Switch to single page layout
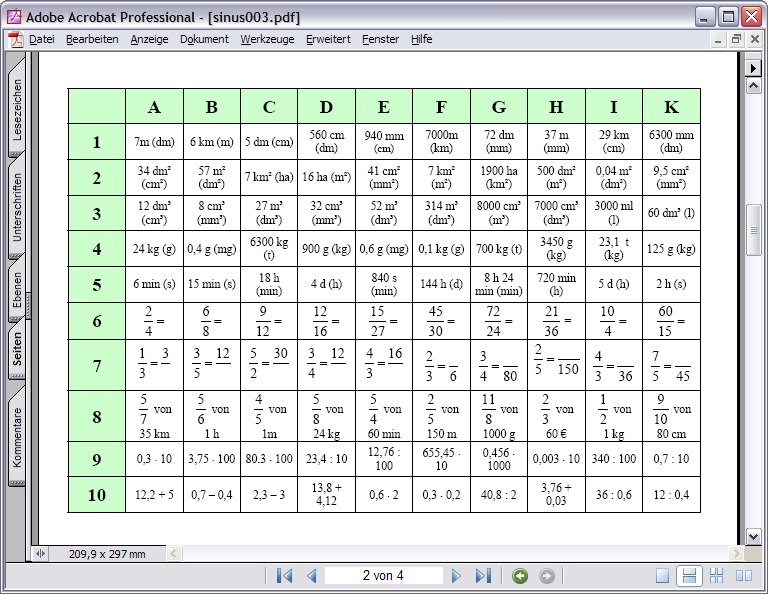The image size is (768, 594). (662, 576)
